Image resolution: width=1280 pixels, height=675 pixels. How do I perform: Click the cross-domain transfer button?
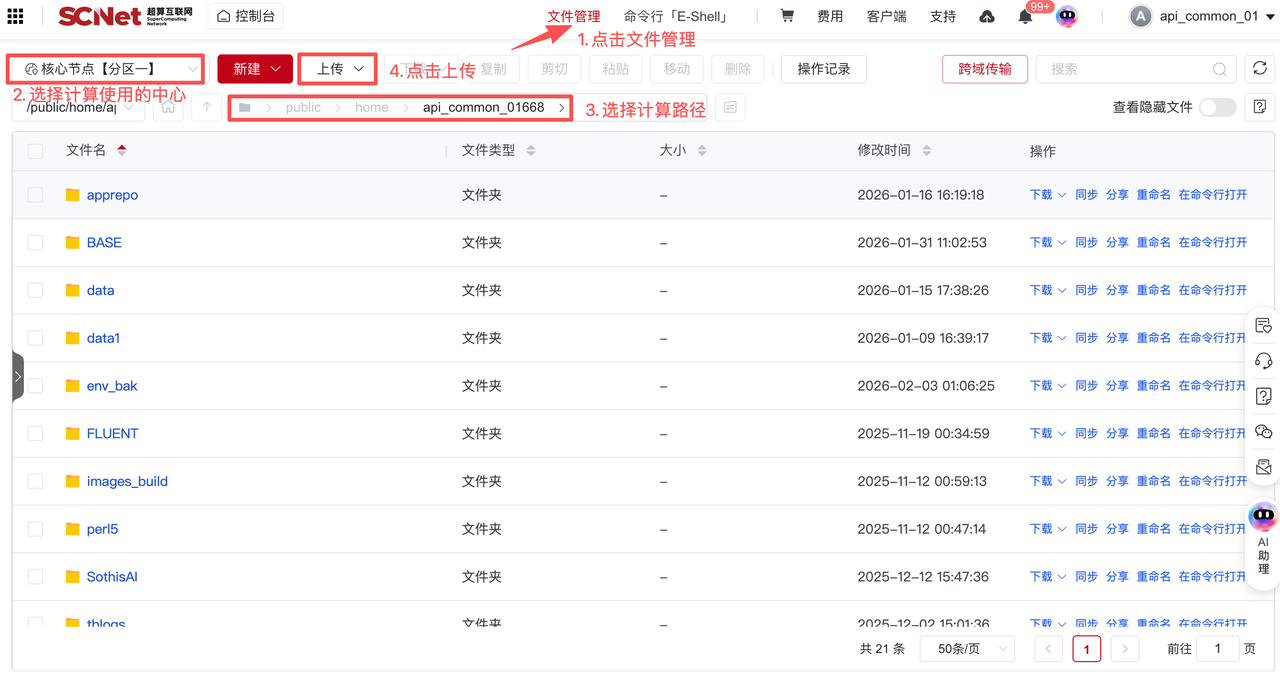(984, 69)
